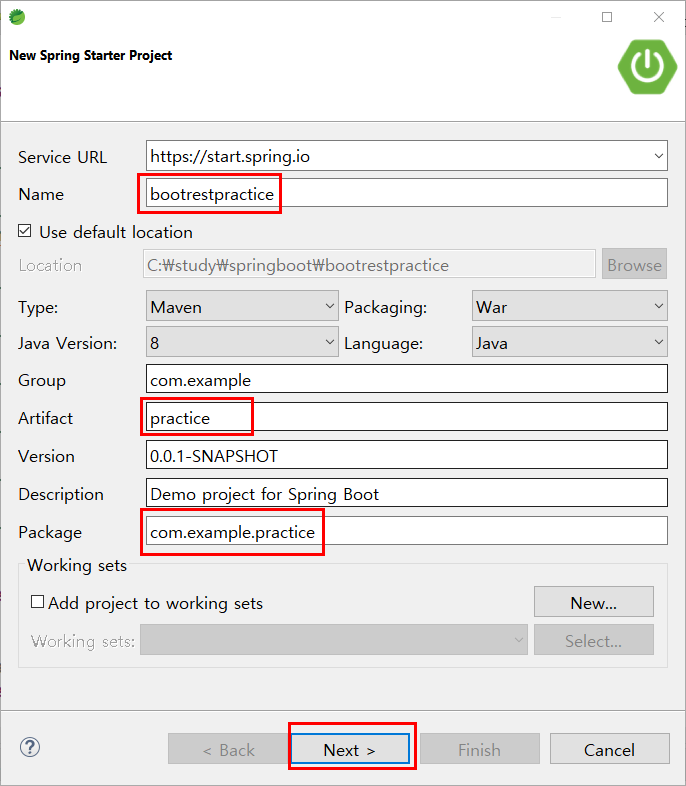
Task: Click the New... working set button
Action: 594,602
